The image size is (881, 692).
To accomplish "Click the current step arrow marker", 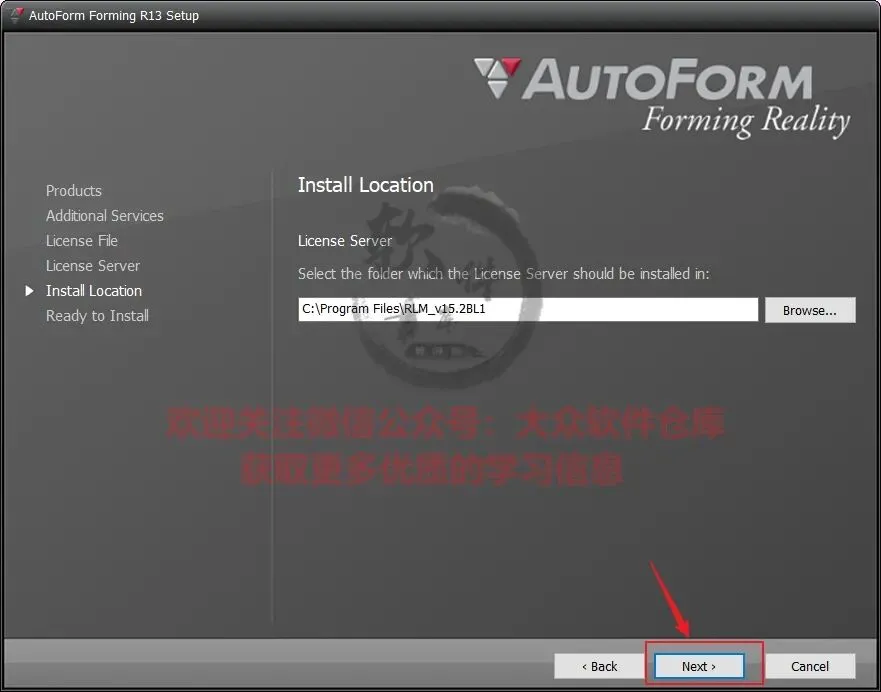I will [x=29, y=290].
